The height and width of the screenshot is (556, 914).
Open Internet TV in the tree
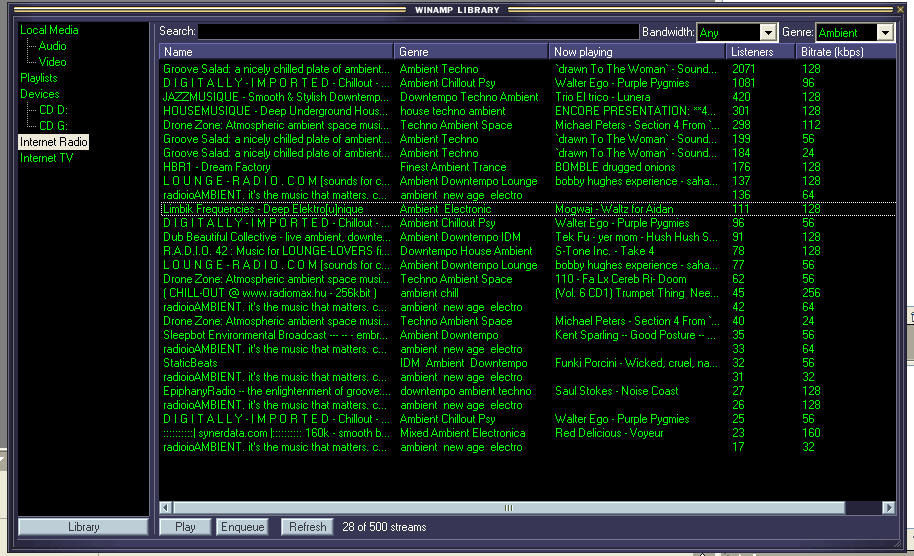point(46,158)
